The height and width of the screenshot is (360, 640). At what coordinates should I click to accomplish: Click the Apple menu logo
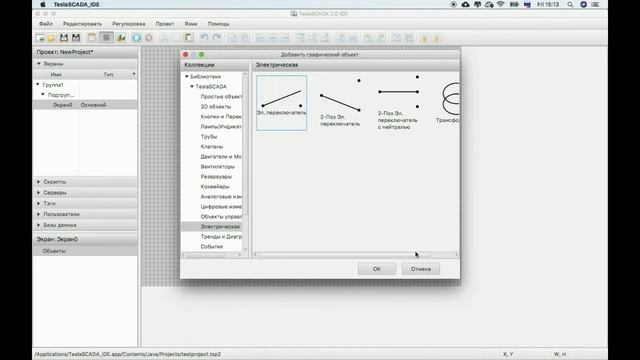pos(42,4)
